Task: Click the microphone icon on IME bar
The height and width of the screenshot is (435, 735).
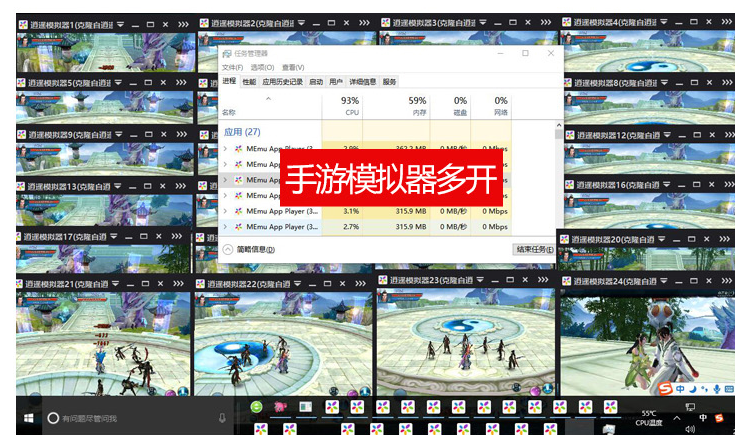Action: point(717,389)
